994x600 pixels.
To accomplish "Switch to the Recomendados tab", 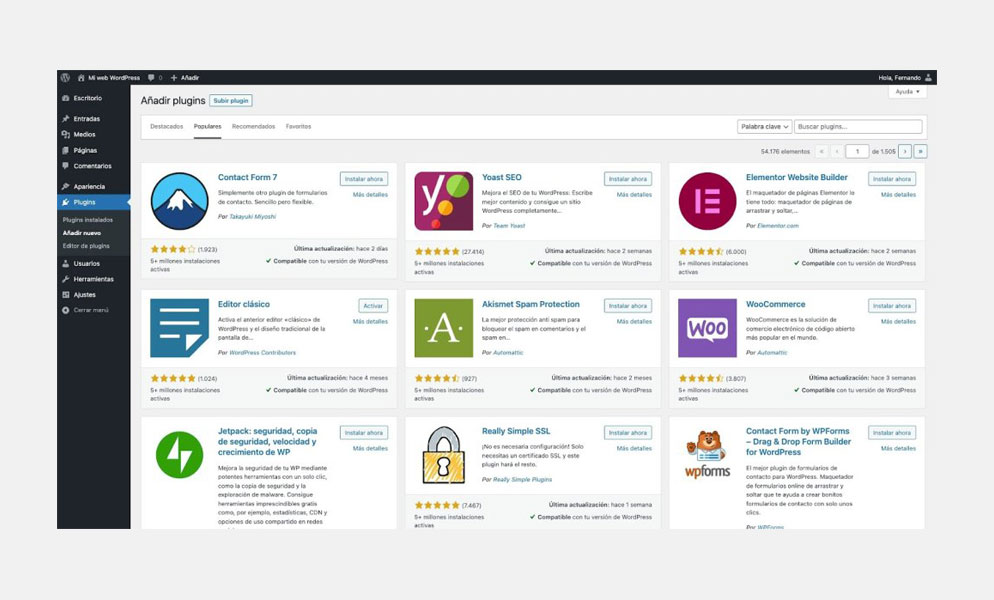I will [x=254, y=127].
